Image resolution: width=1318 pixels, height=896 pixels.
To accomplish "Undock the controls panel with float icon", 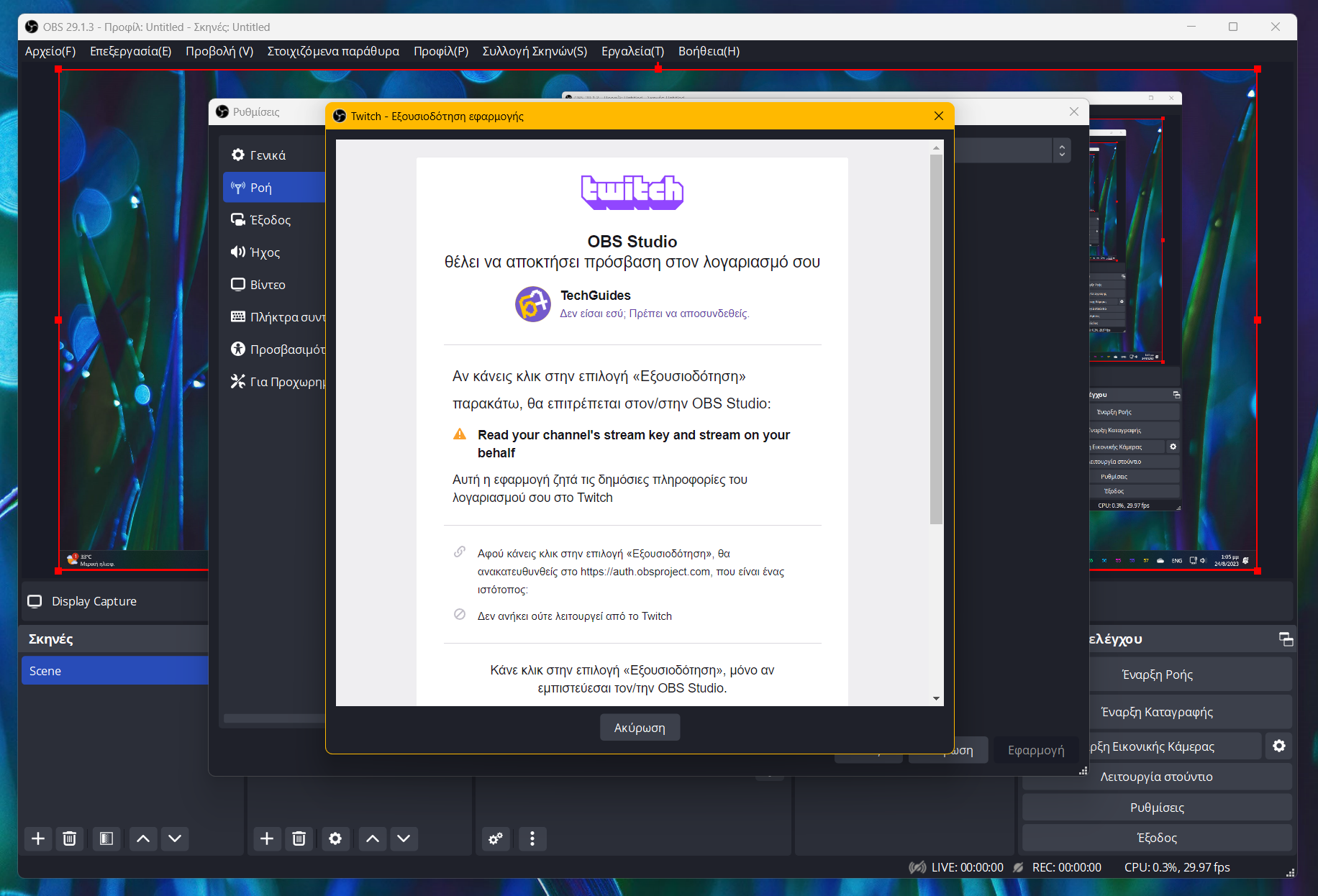I will pyautogui.click(x=1286, y=639).
